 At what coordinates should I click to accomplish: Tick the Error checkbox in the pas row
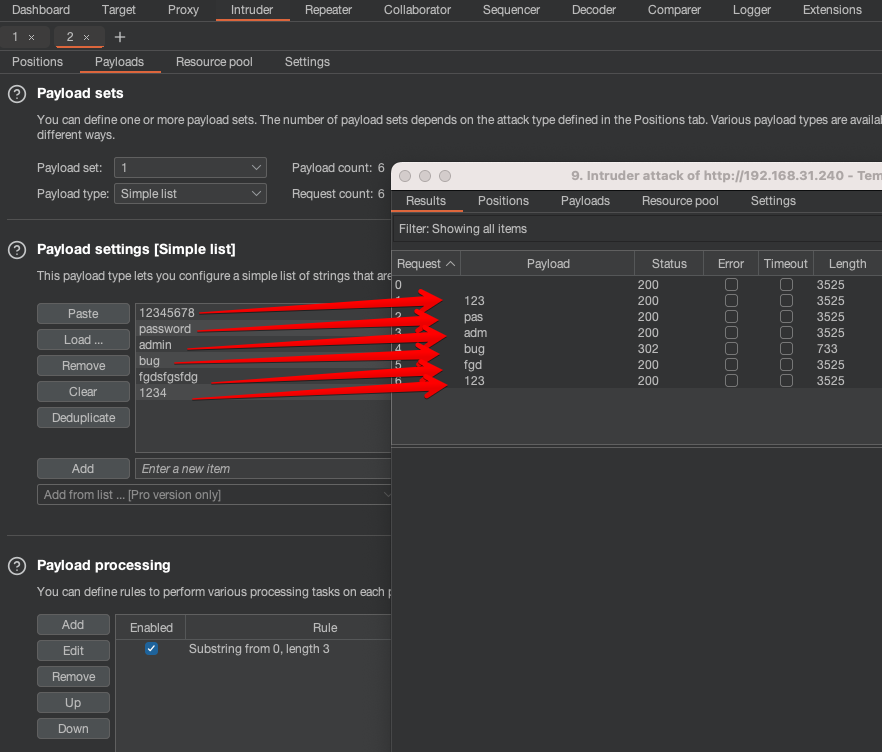coord(731,317)
